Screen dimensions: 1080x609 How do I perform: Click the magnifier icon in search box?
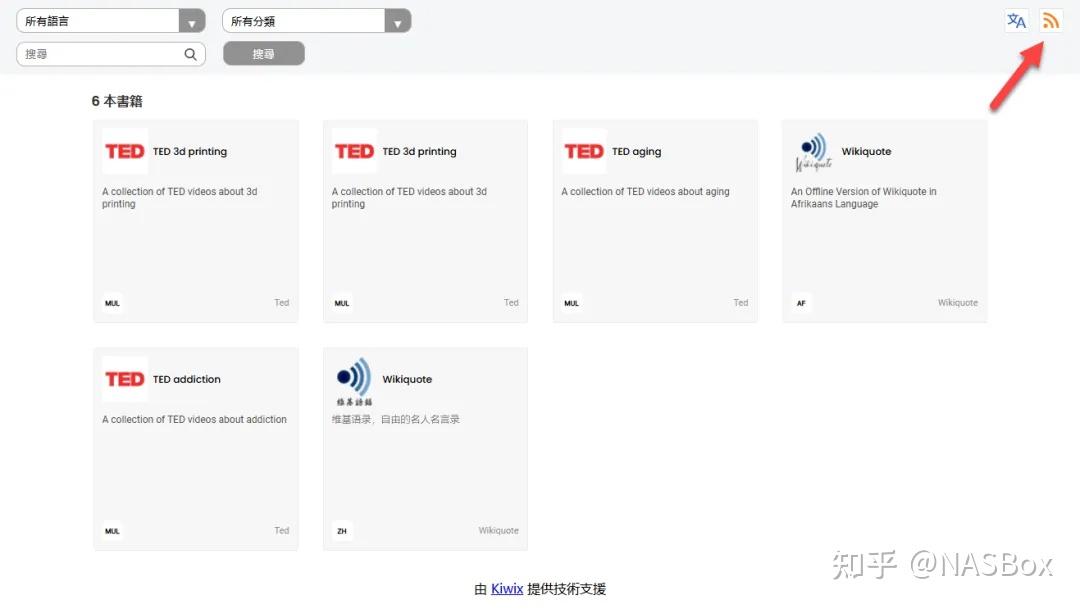(190, 54)
